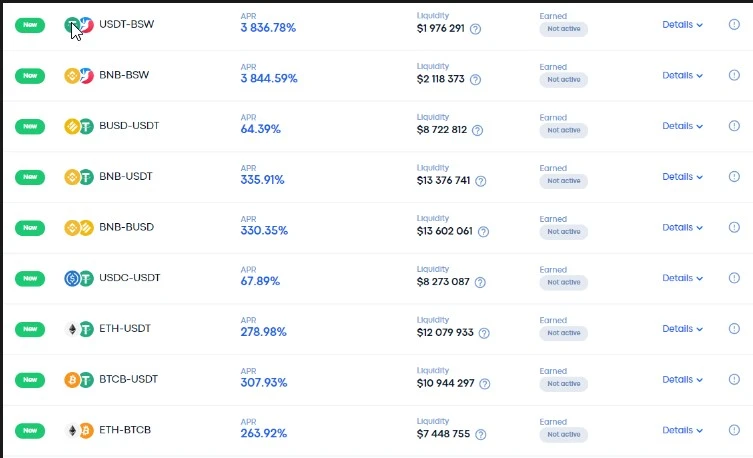Expand Details for the BNB-USDT farm
The width and height of the screenshot is (753, 458).
[x=682, y=177]
